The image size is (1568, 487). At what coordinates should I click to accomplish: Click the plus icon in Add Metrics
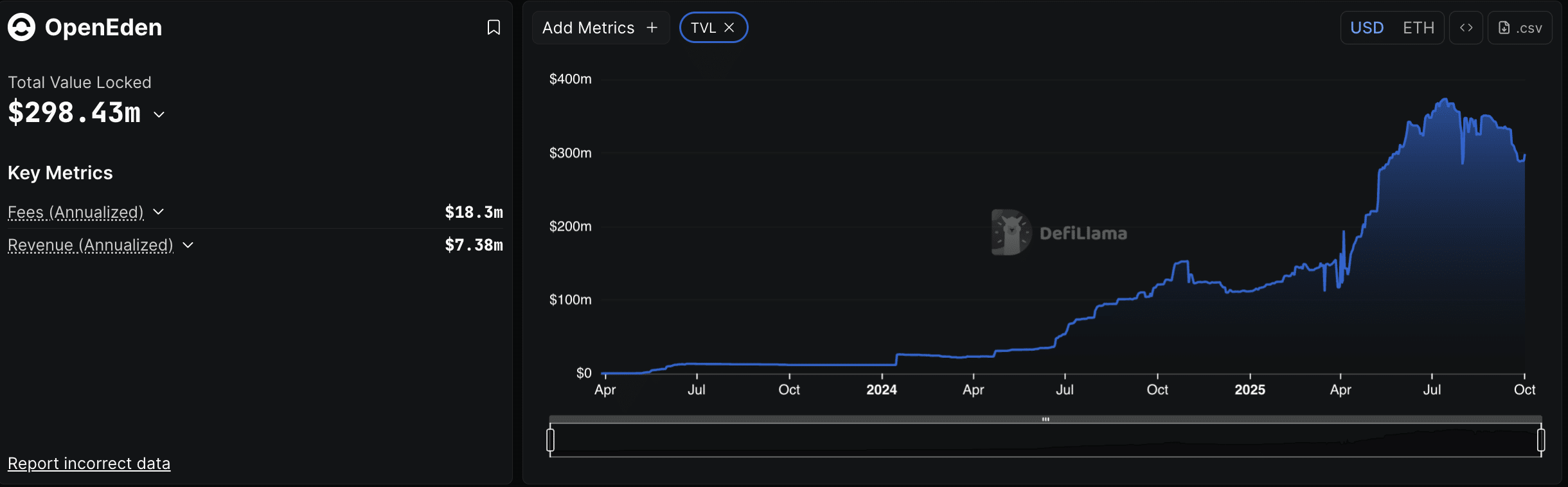click(x=652, y=28)
